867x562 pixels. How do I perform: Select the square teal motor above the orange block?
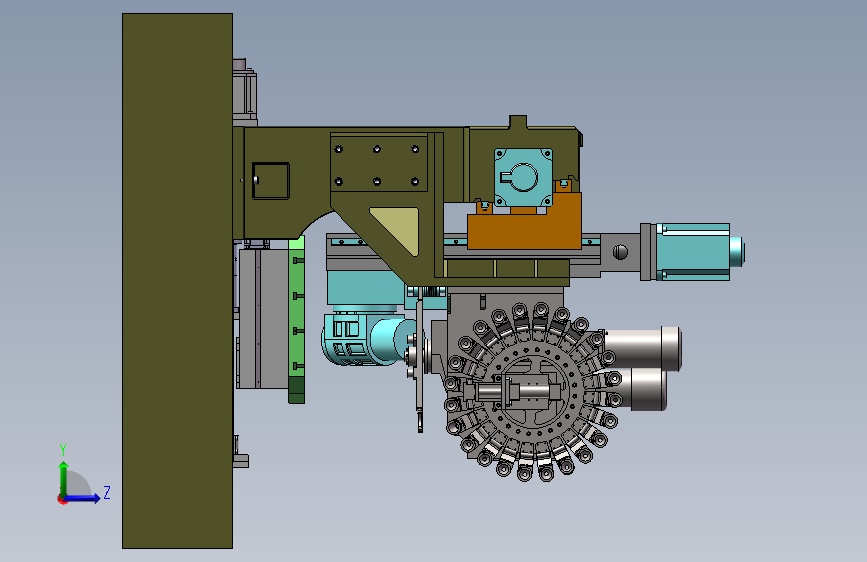coord(523,177)
